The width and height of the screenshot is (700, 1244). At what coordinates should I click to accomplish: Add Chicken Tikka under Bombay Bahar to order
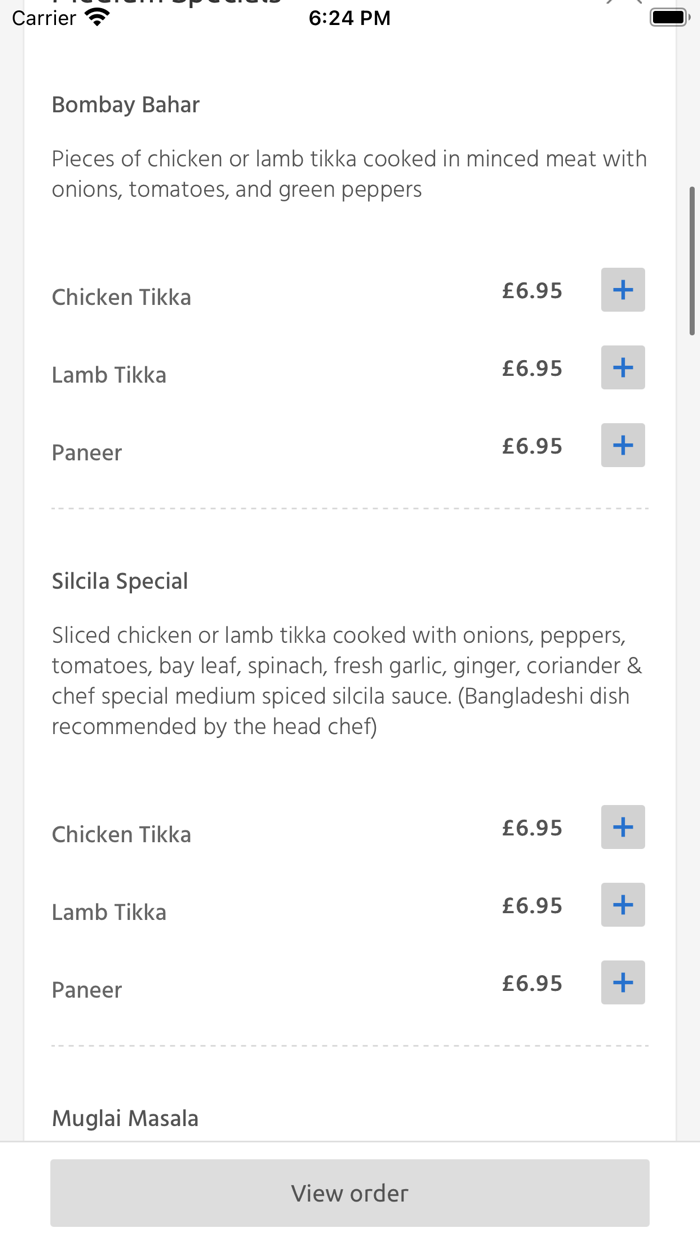pos(622,290)
